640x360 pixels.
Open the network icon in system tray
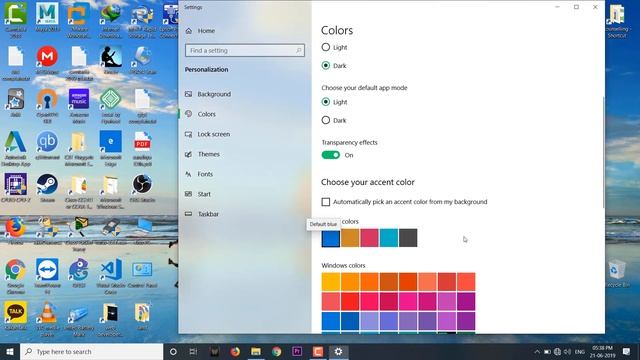(557, 351)
